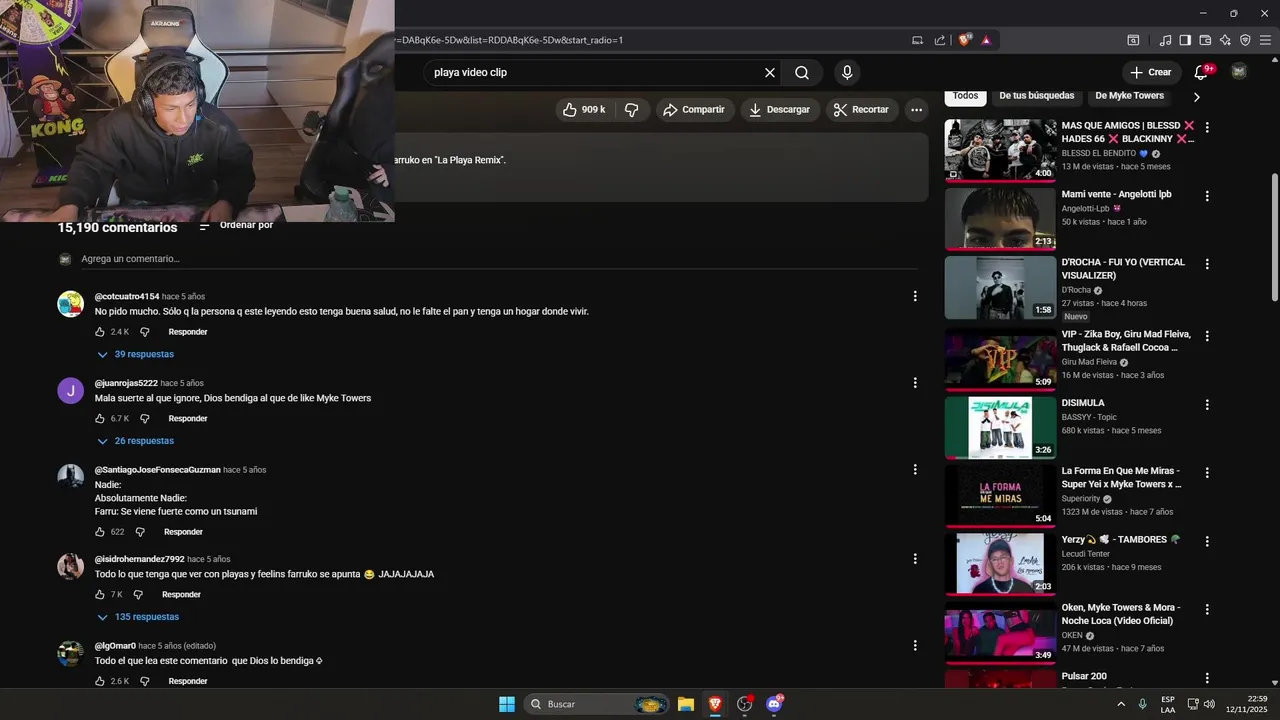Image resolution: width=1280 pixels, height=720 pixels.
Task: Open the @lgOmar0 channel link
Action: point(115,646)
